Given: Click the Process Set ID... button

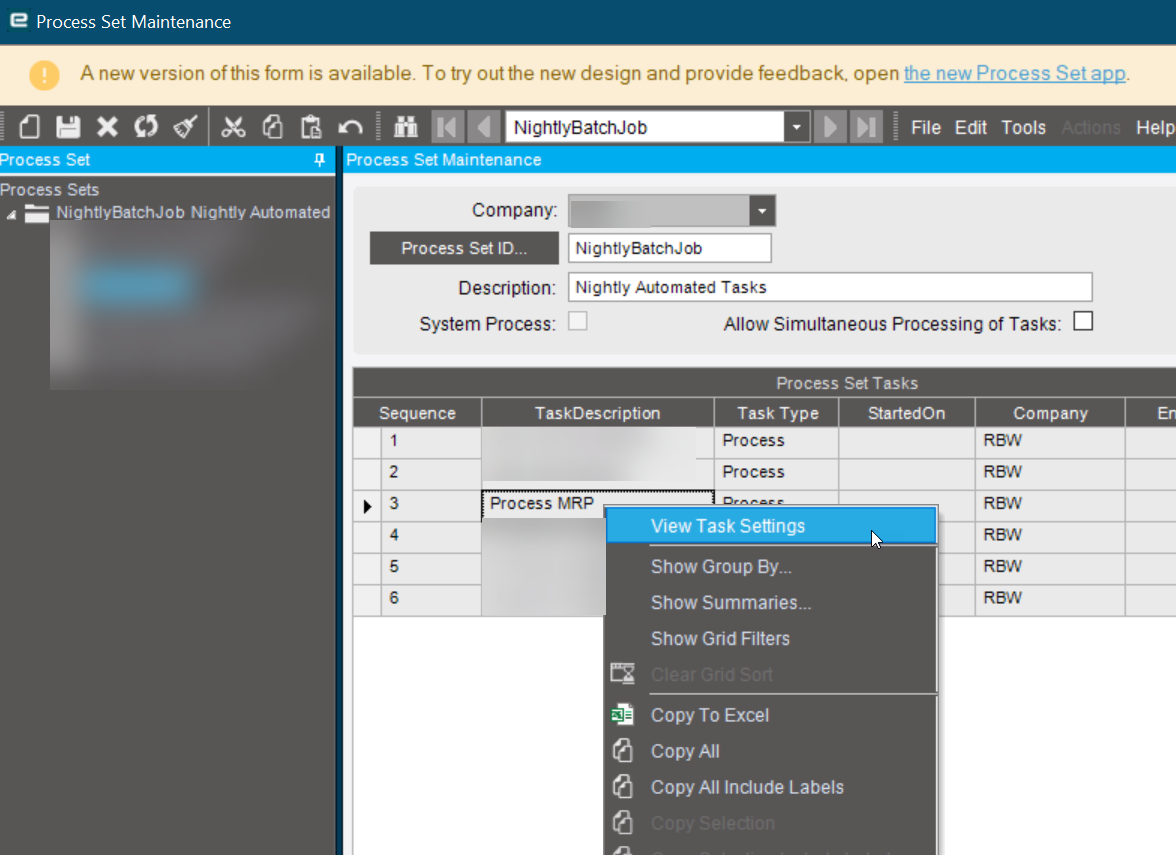Looking at the screenshot, I should (464, 248).
